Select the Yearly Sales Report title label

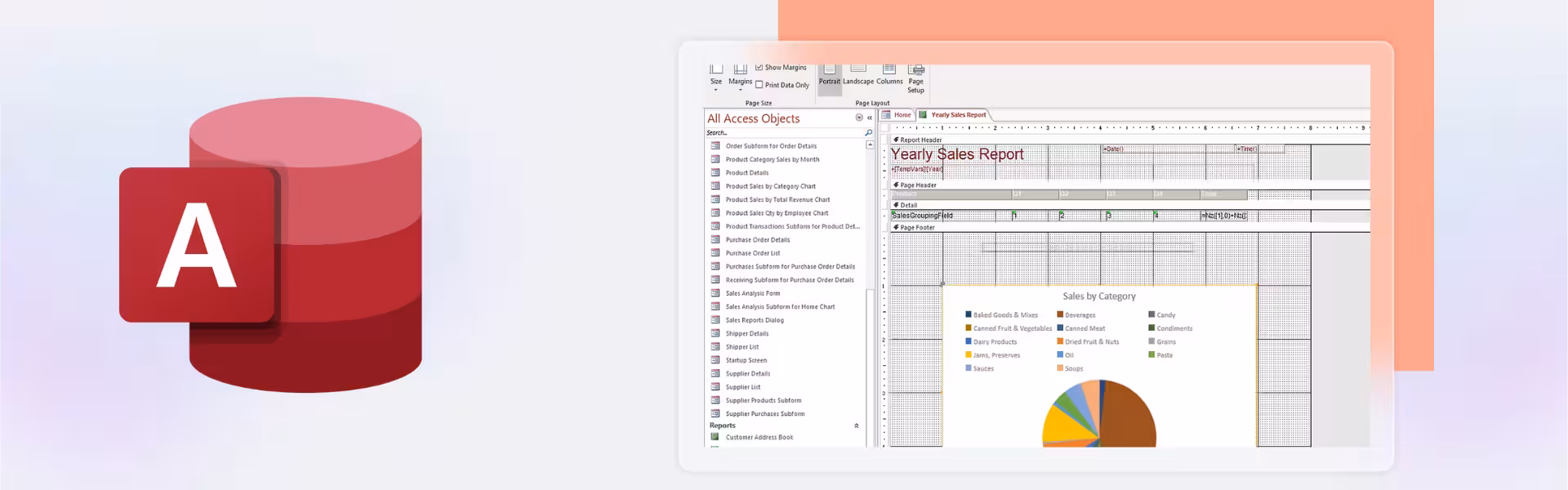957,154
